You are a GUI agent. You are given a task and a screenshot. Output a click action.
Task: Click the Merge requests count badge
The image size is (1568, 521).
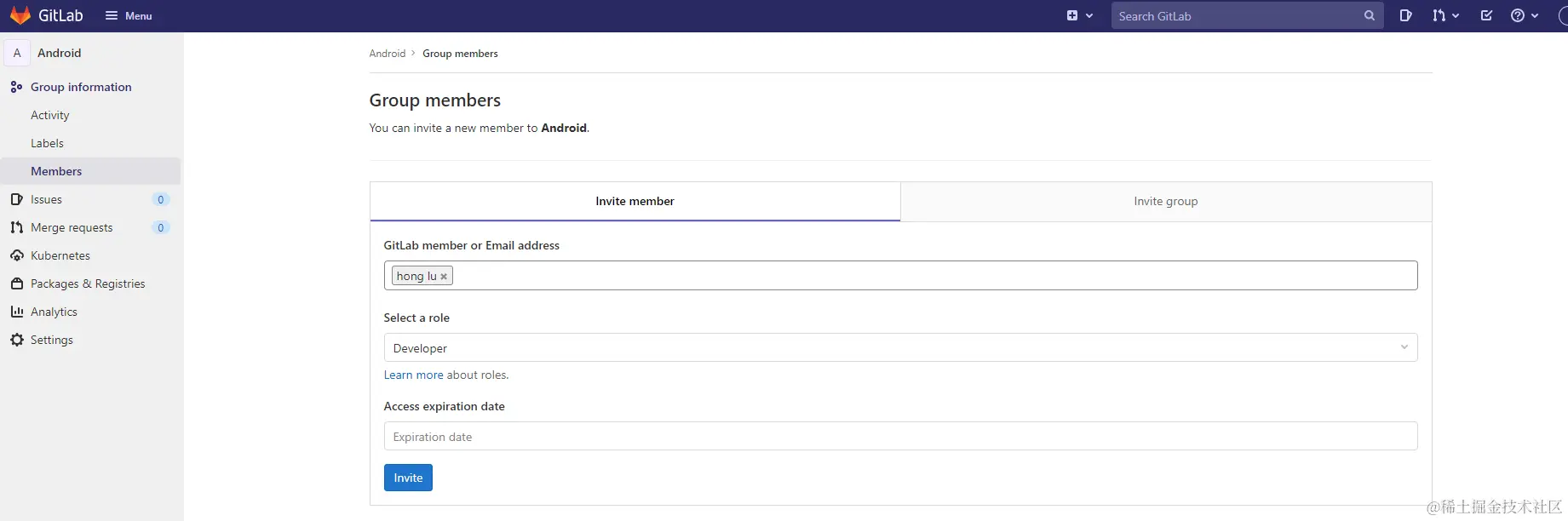pyautogui.click(x=160, y=227)
